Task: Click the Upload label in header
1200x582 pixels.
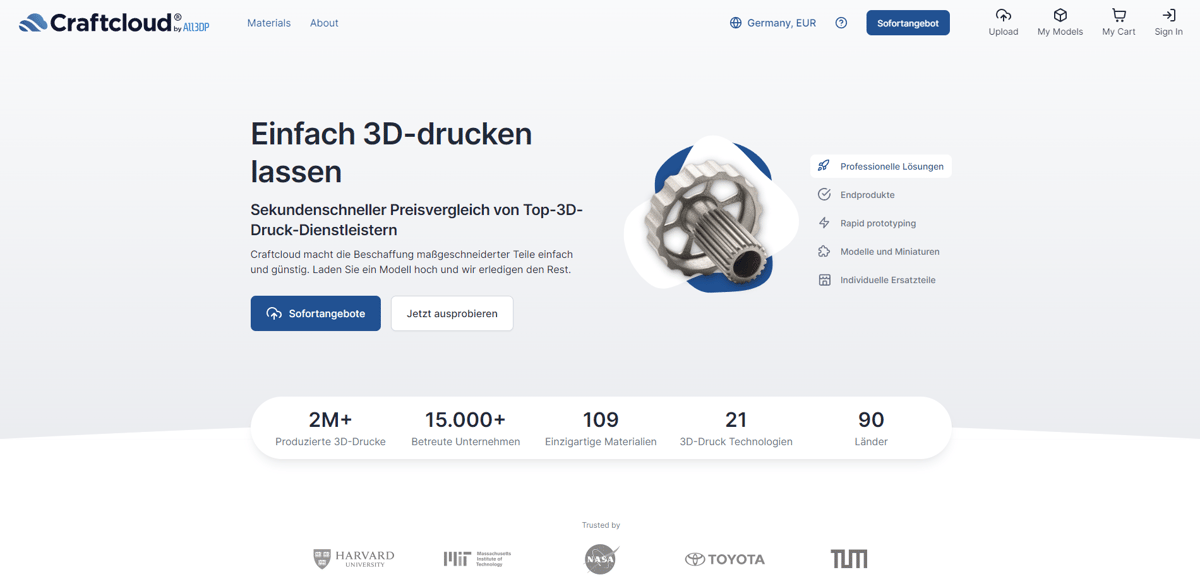Action: (x=1003, y=32)
